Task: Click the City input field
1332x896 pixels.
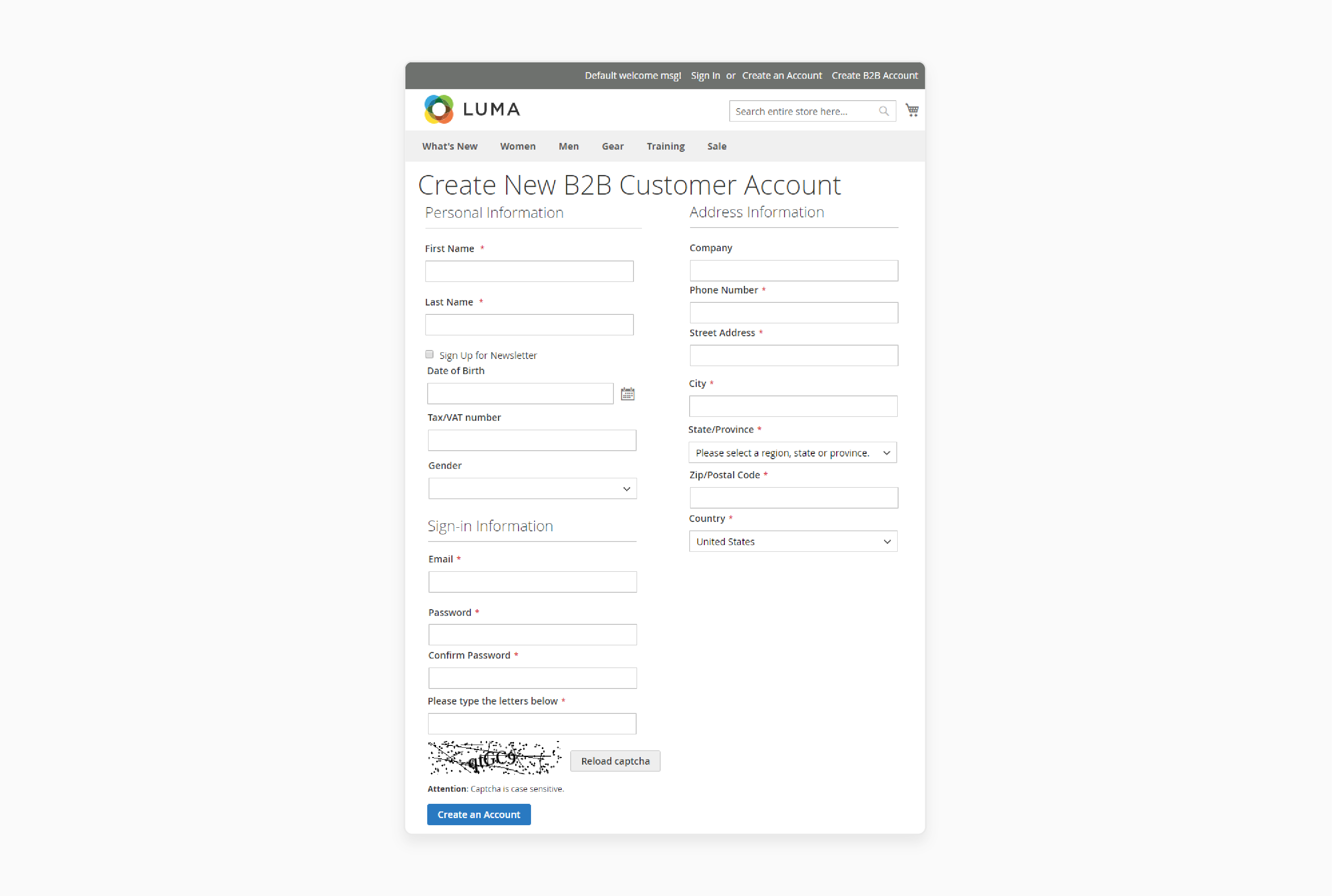Action: [x=793, y=406]
